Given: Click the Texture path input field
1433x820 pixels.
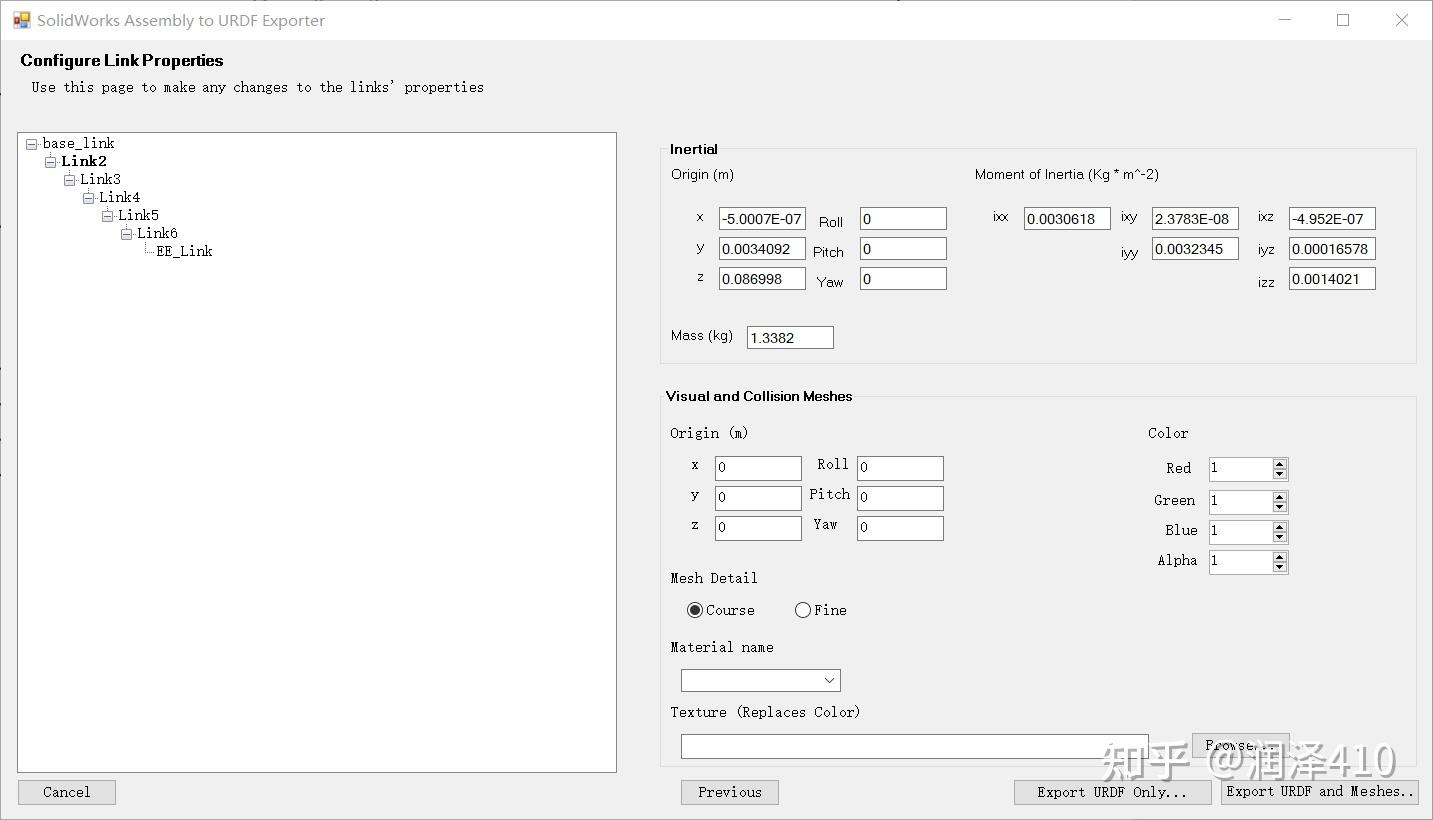Looking at the screenshot, I should 914,746.
